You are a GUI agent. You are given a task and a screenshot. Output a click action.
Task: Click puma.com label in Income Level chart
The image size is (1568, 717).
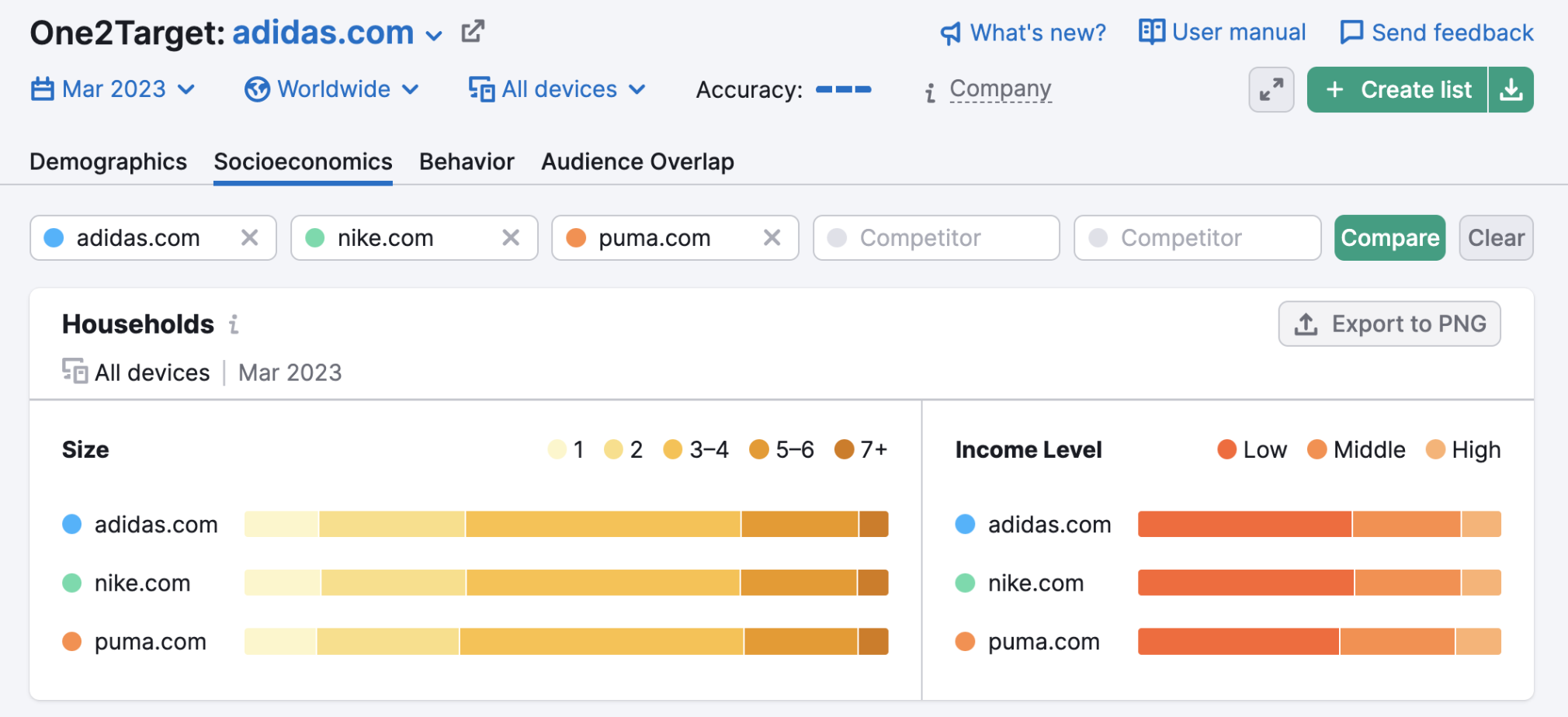tap(1044, 642)
